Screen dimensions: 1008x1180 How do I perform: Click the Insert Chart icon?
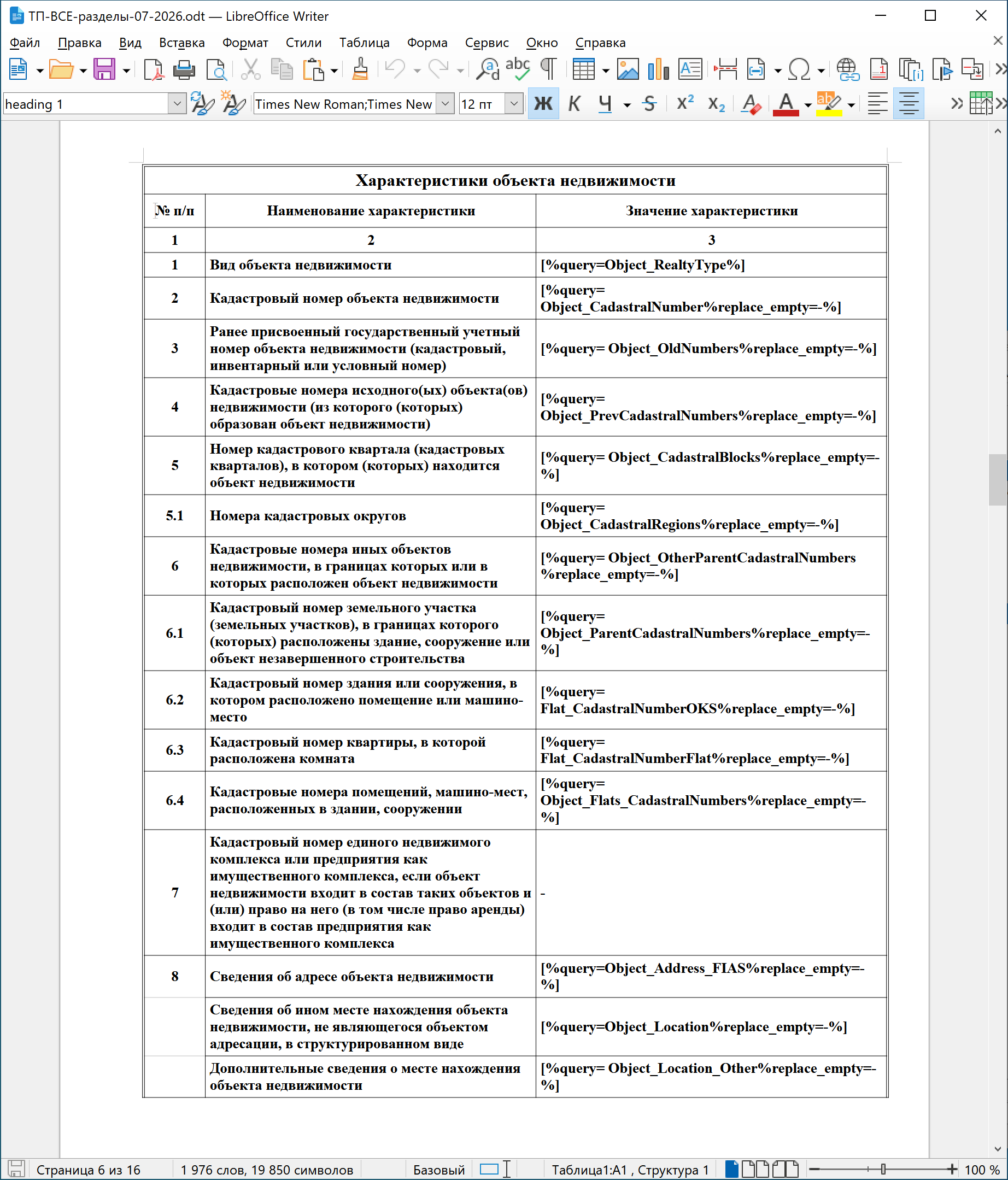tap(658, 69)
